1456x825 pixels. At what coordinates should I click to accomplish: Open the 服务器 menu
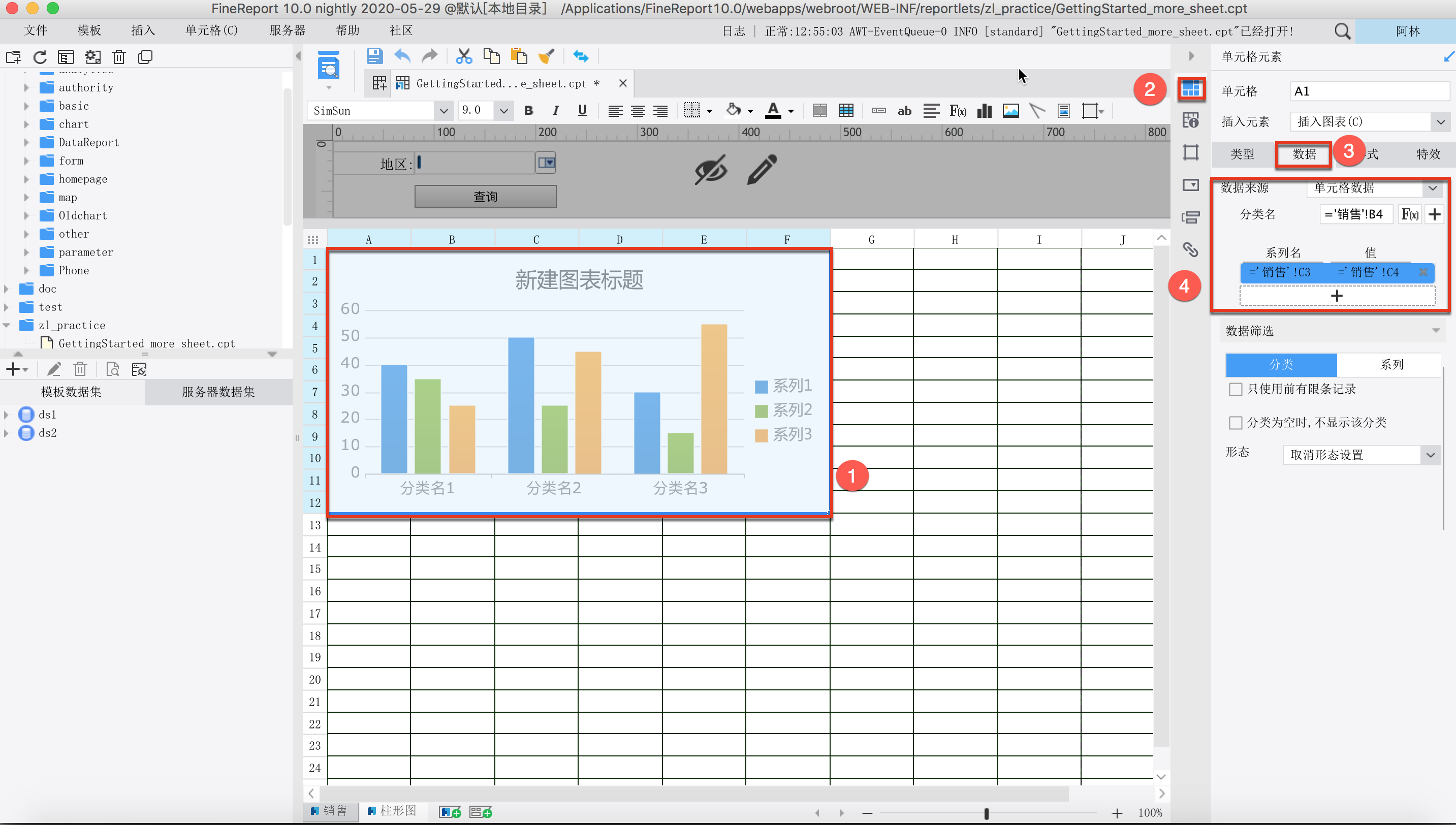click(x=287, y=30)
